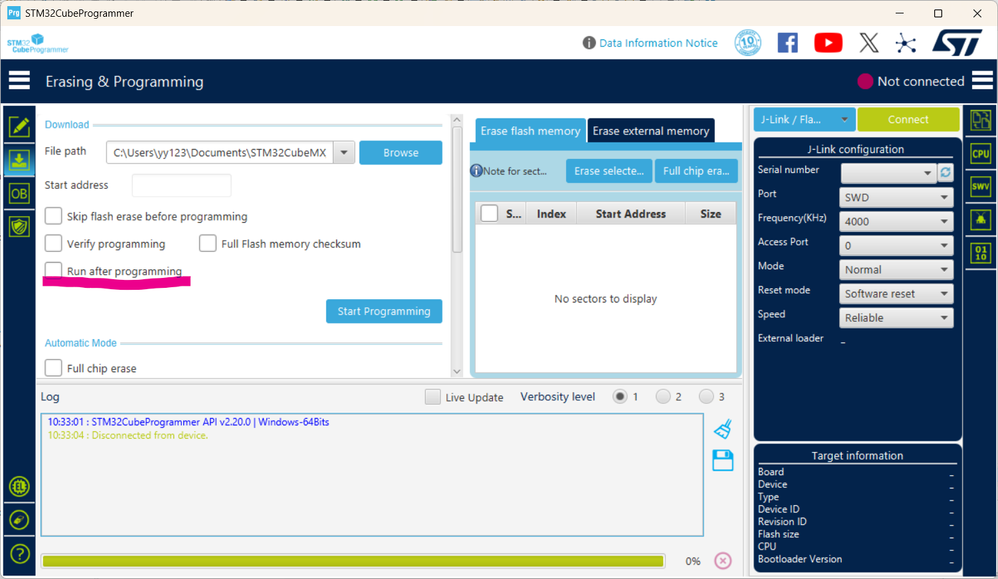Open the device memory compare icon
998x579 pixels.
pos(981,120)
